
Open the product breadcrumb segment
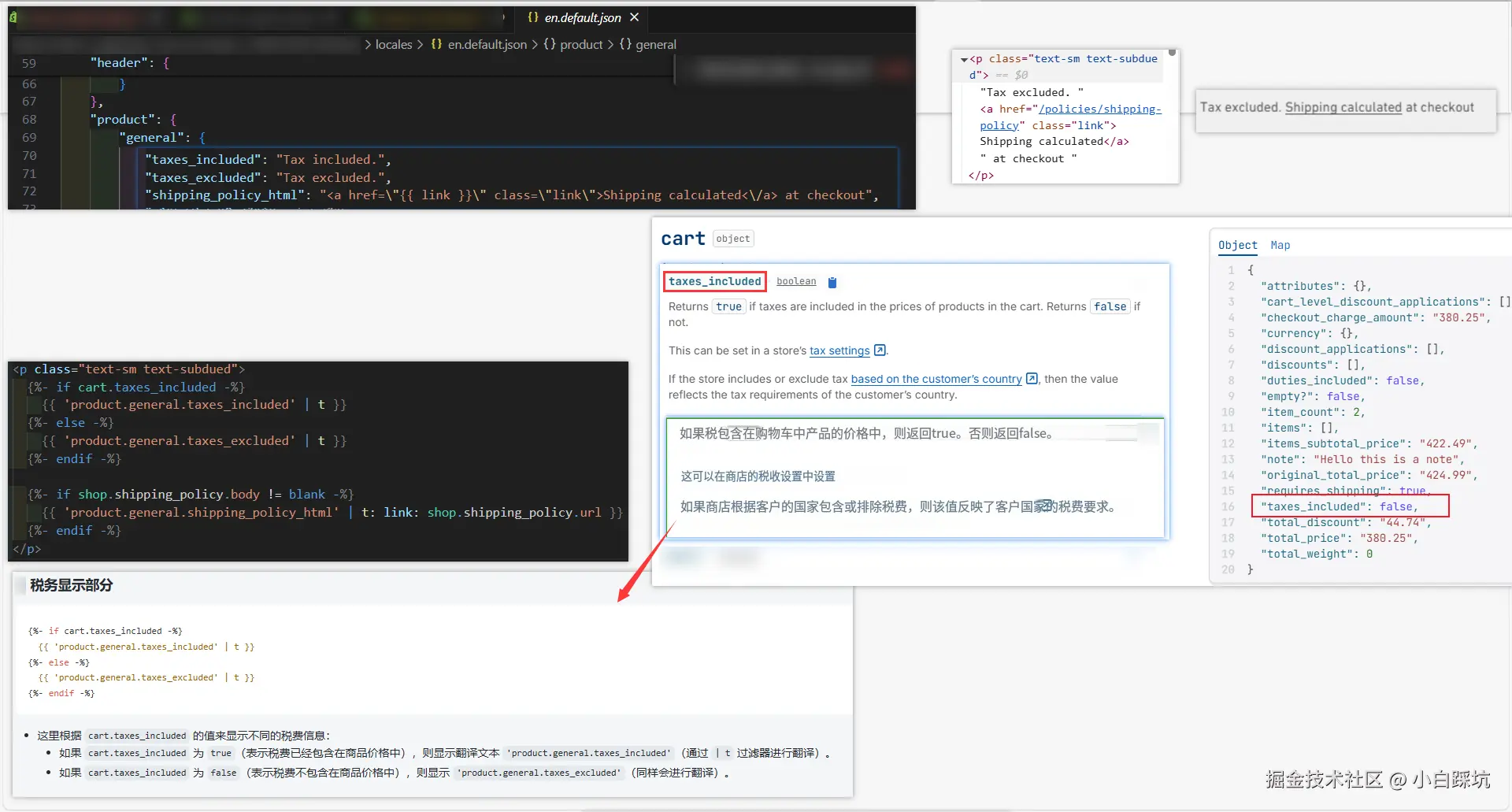[573, 45]
